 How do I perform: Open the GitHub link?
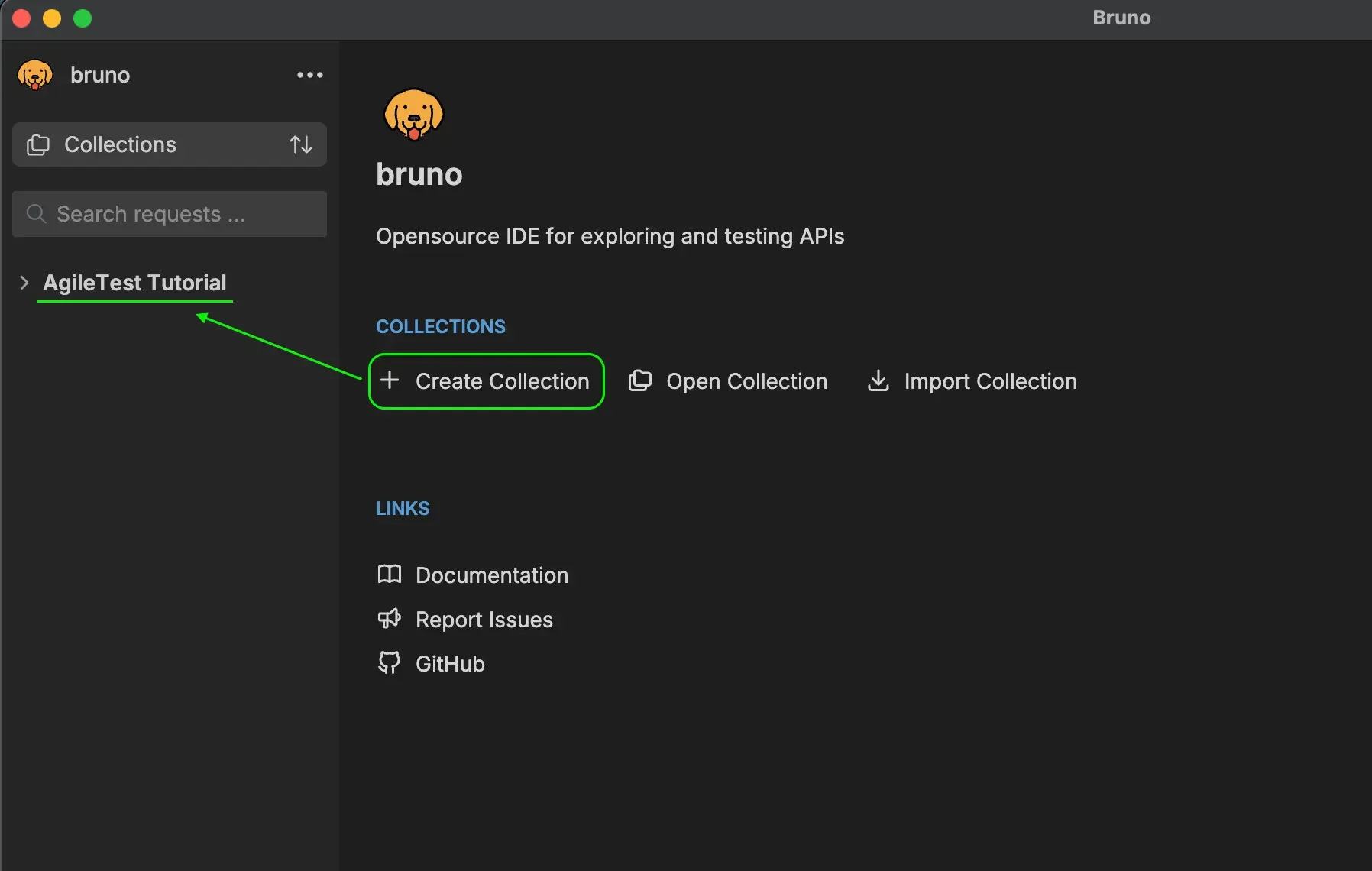click(449, 663)
